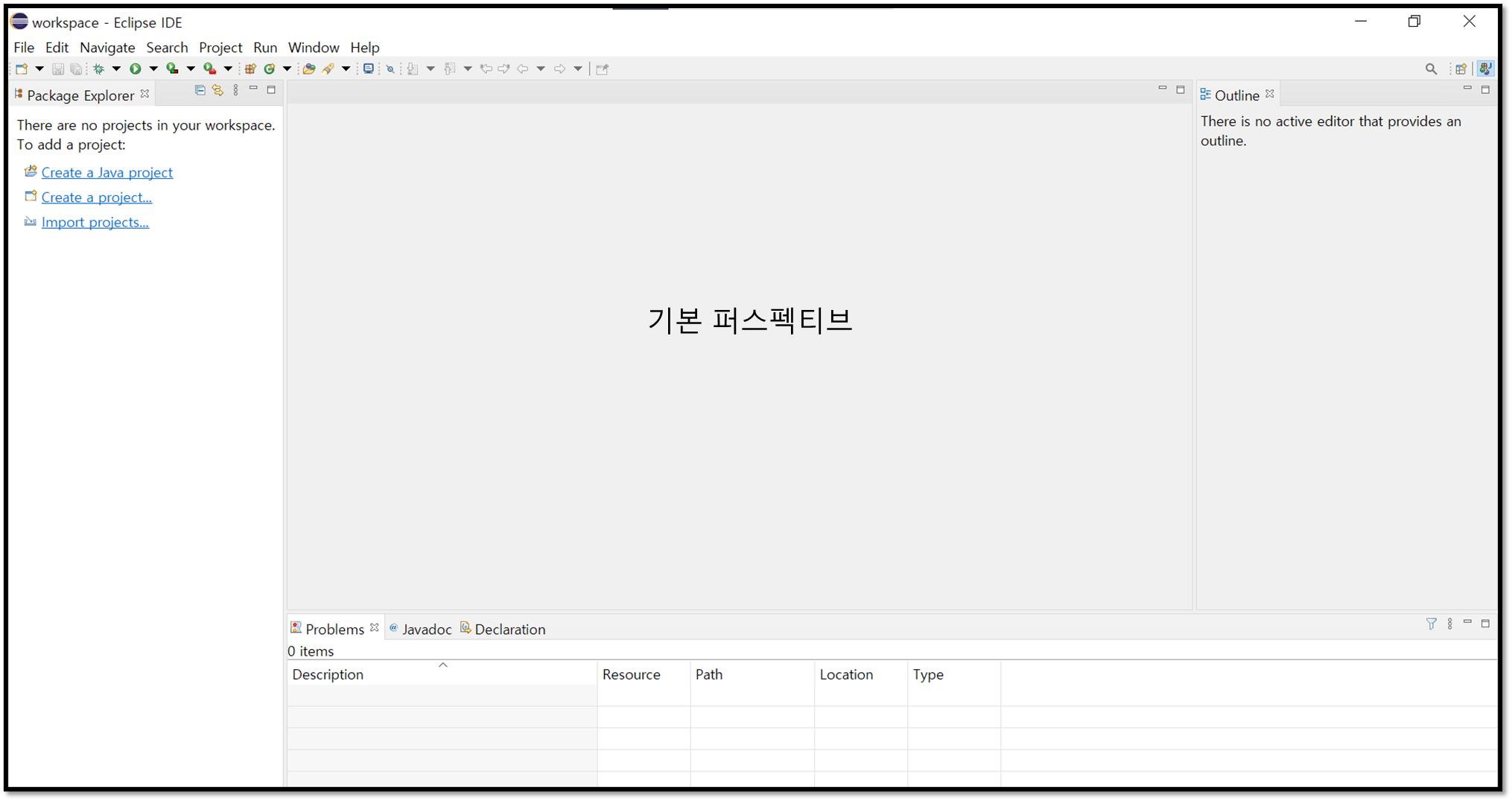
Task: Click the Path column header
Action: [752, 674]
